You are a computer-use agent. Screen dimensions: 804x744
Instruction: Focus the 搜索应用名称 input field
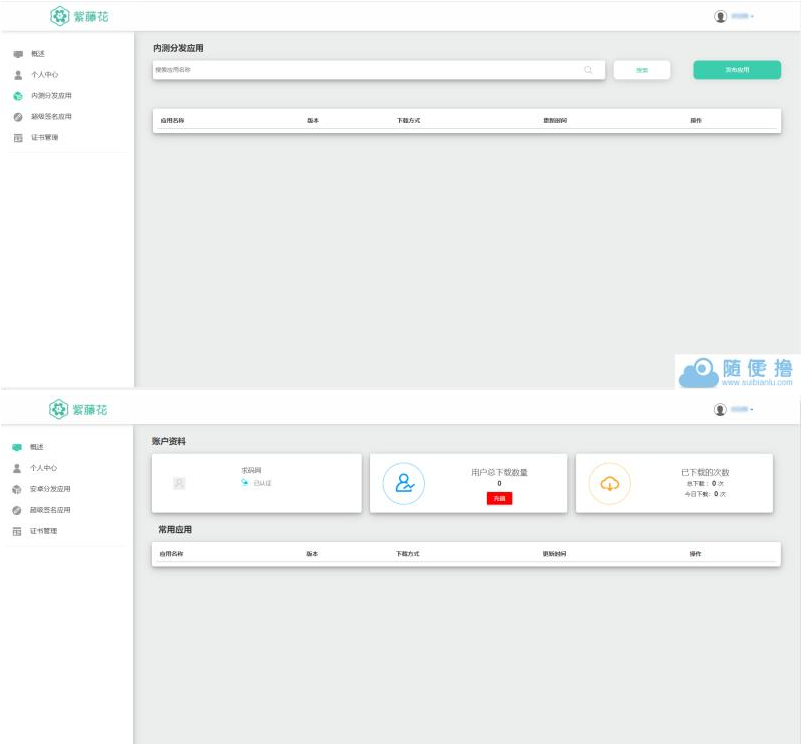(x=365, y=70)
